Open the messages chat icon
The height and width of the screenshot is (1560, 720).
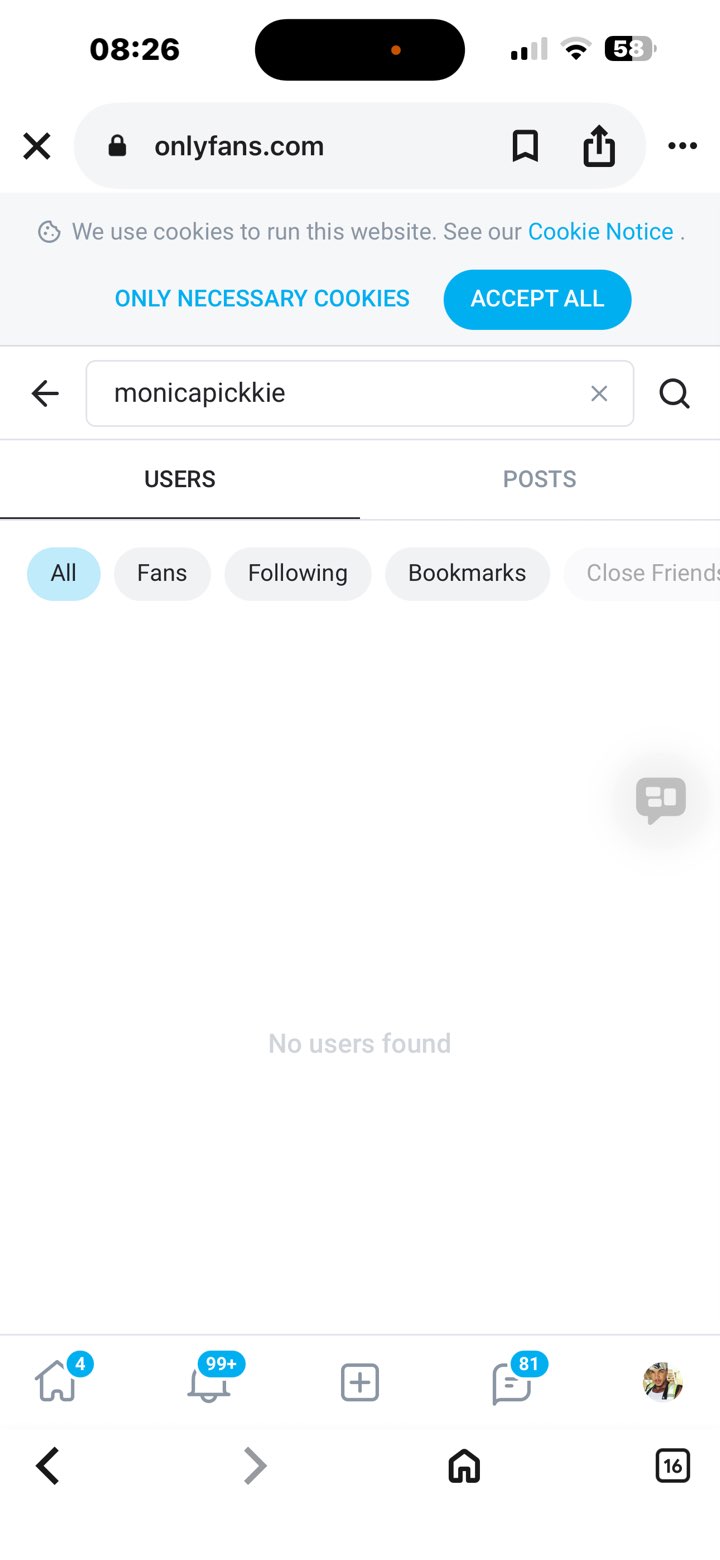(511, 1383)
